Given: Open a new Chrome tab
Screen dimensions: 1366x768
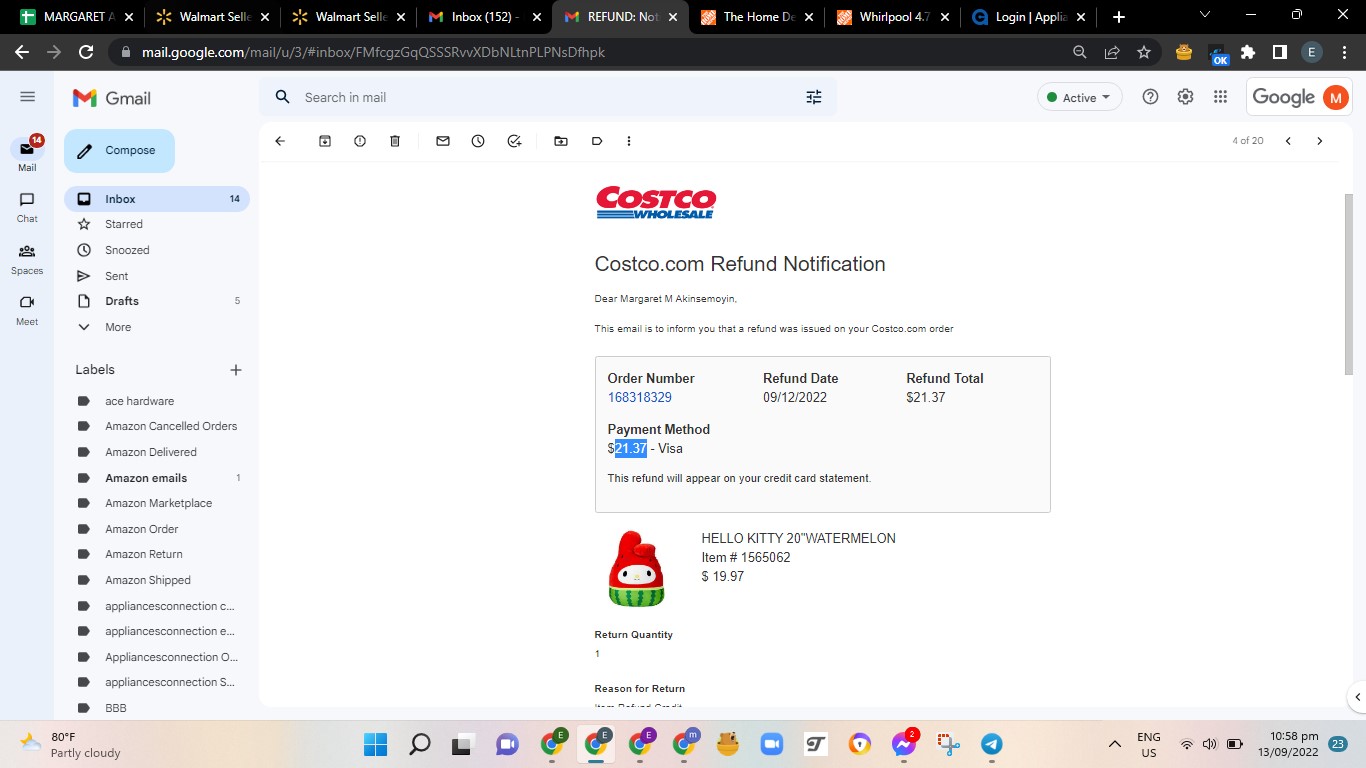Looking at the screenshot, I should pyautogui.click(x=1118, y=17).
